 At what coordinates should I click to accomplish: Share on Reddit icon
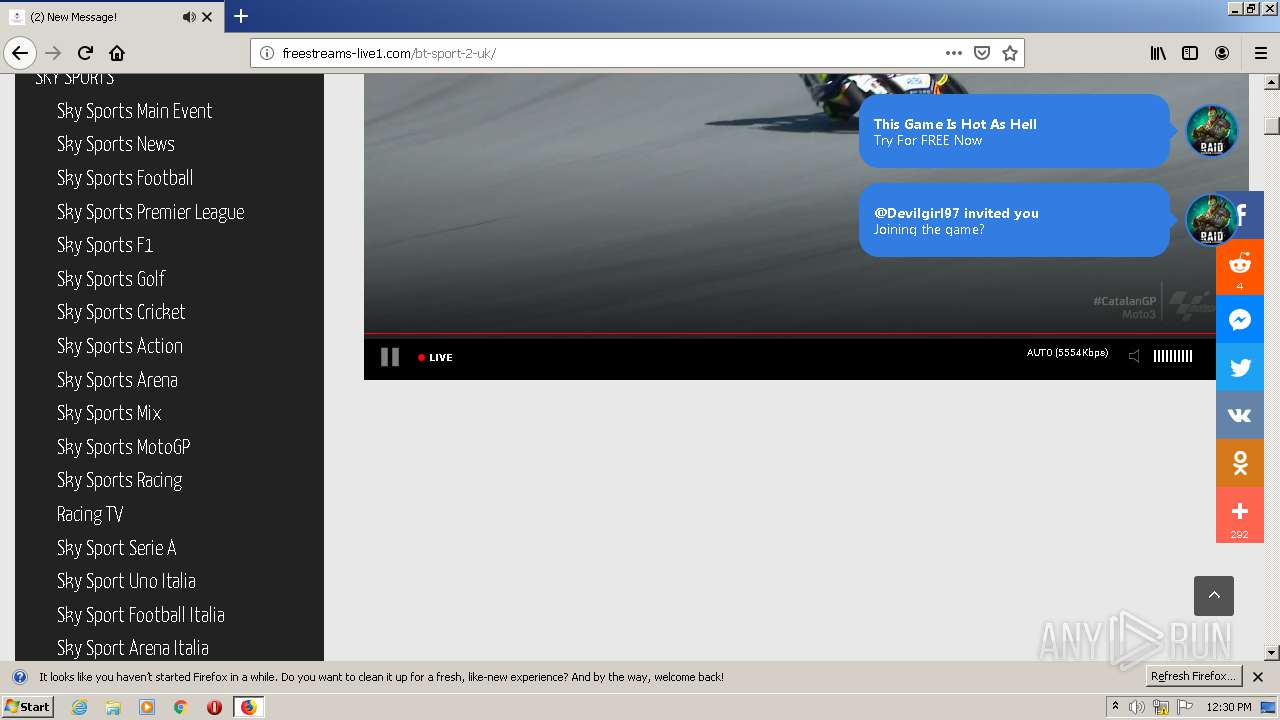[x=1240, y=267]
